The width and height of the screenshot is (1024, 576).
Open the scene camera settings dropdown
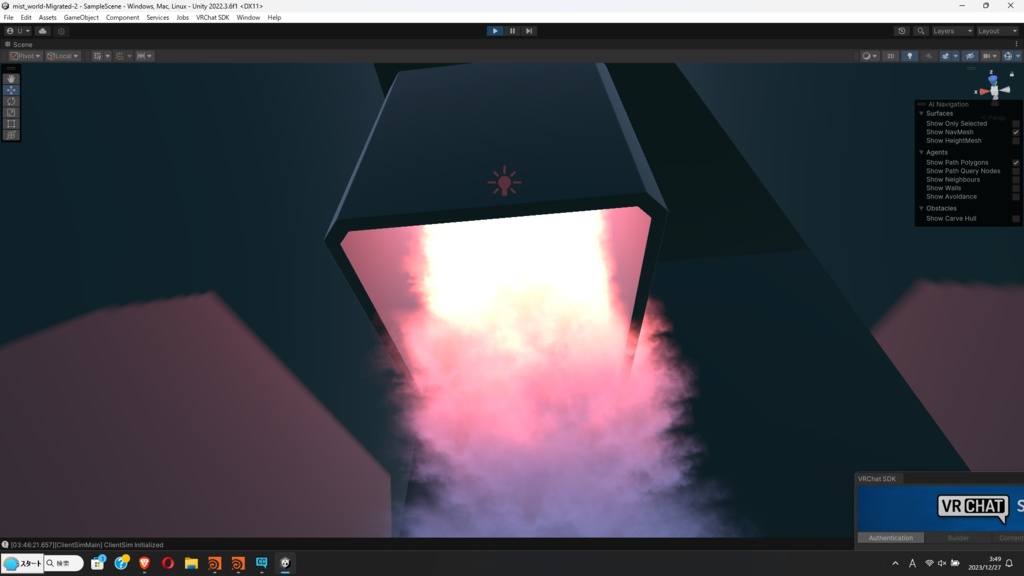click(990, 56)
